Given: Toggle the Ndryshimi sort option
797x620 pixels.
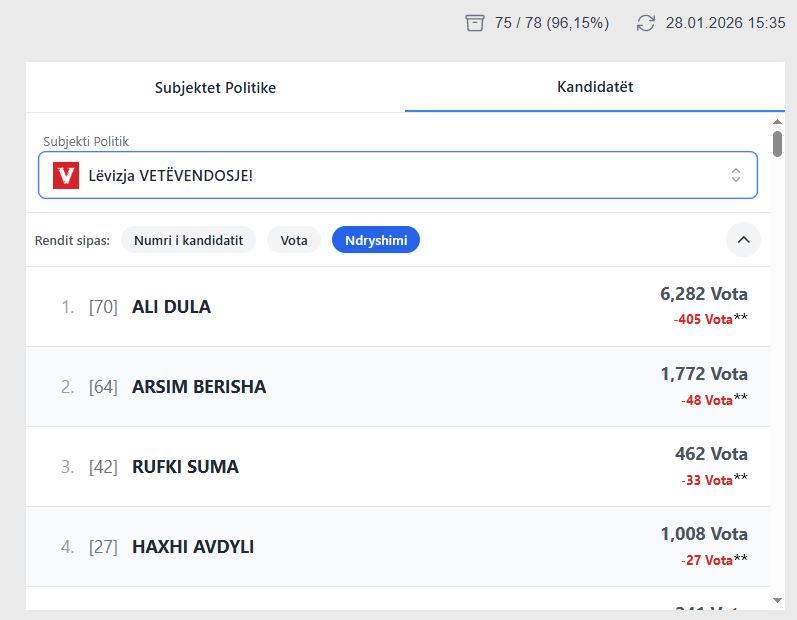Looking at the screenshot, I should click(376, 240).
